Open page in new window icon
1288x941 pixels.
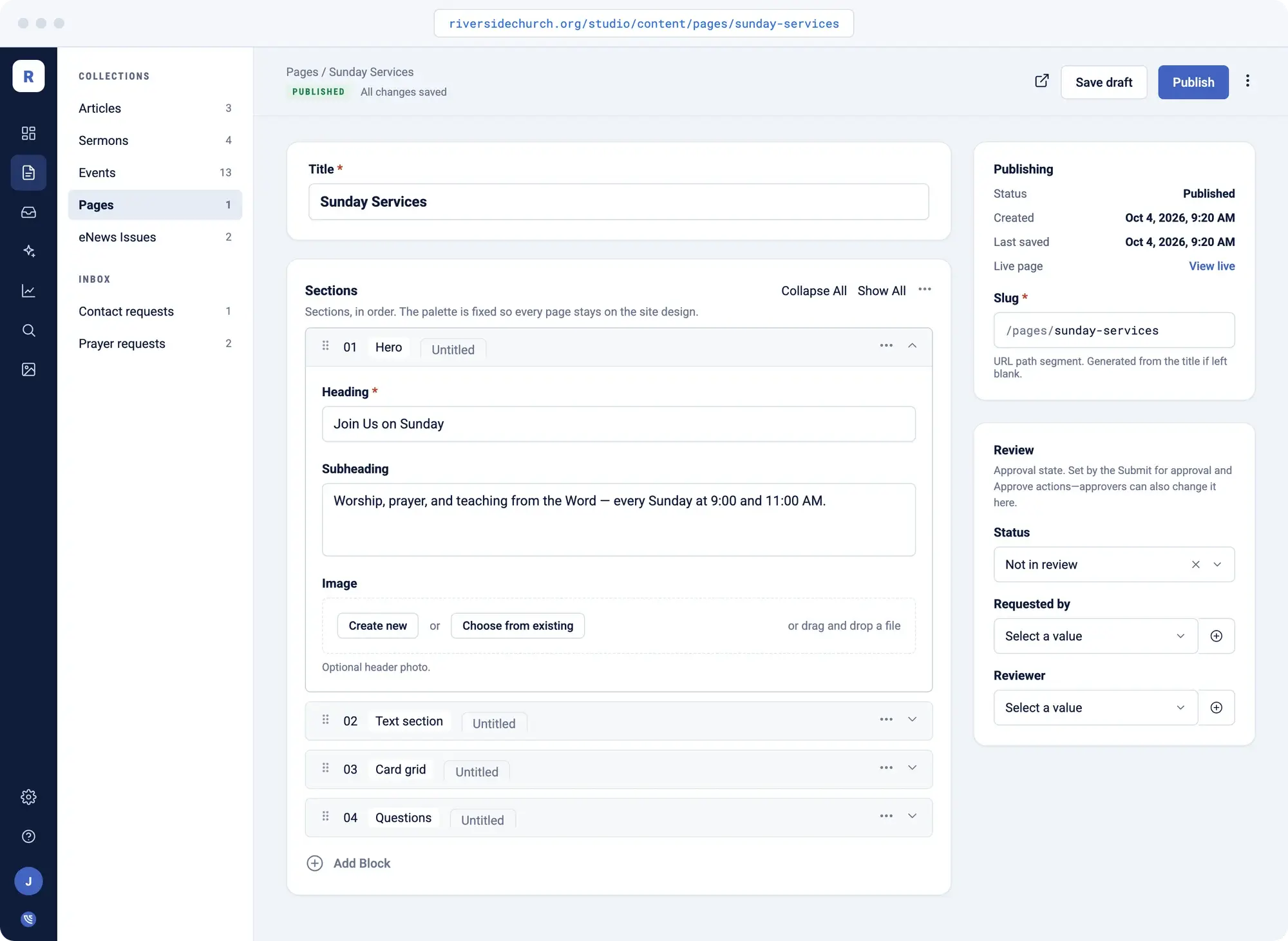[1041, 81]
